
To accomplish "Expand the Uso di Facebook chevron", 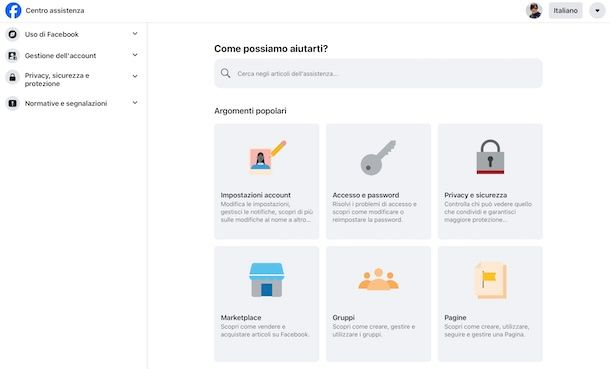I will pos(135,34).
